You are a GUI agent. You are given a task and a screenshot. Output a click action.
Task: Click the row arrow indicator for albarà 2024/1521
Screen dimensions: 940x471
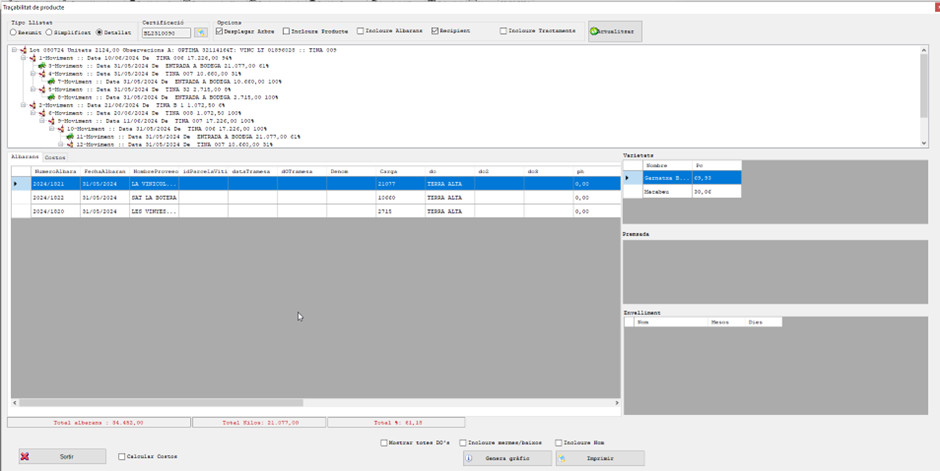[x=15, y=184]
